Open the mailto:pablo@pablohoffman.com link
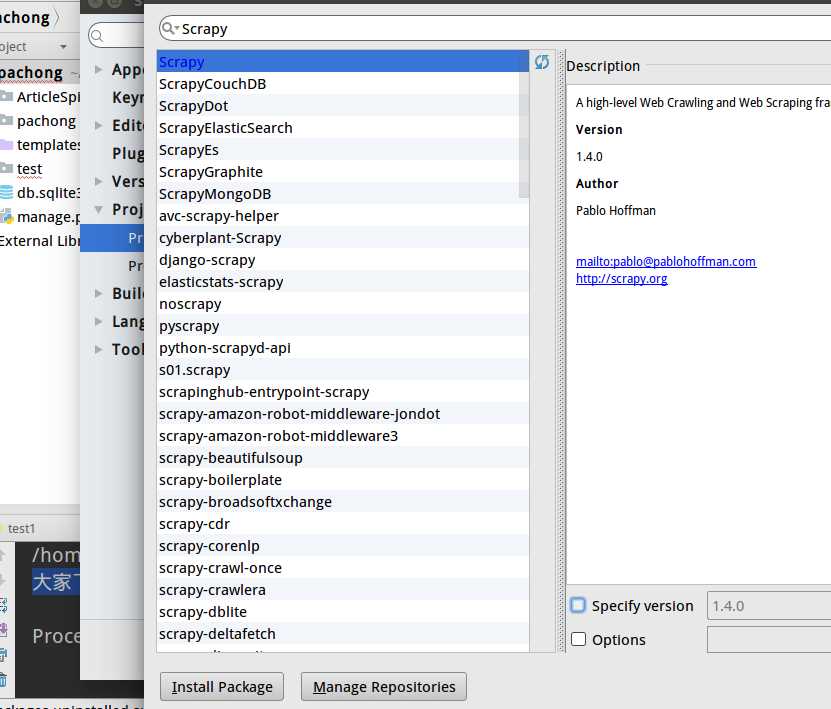 click(666, 261)
